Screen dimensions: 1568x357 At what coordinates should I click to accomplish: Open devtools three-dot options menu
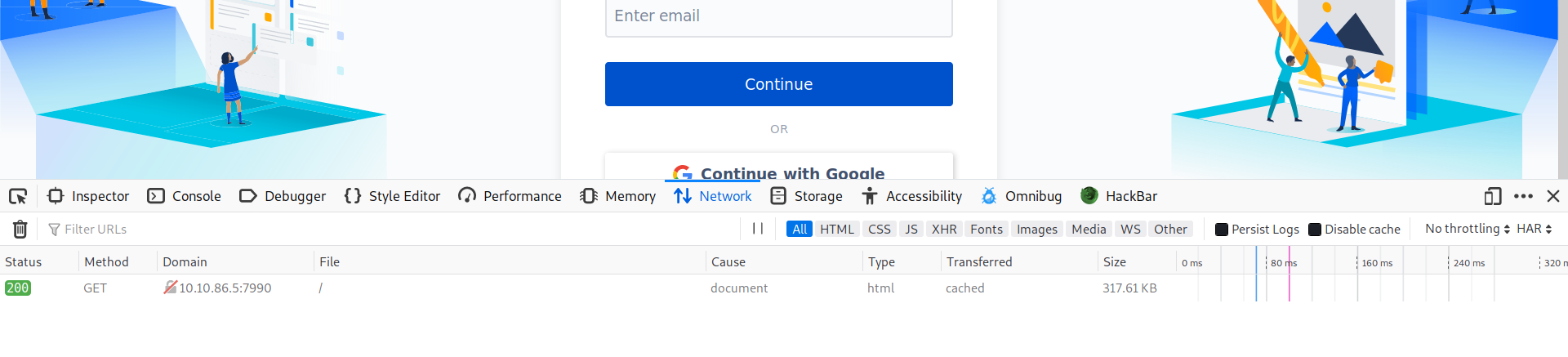point(1523,196)
